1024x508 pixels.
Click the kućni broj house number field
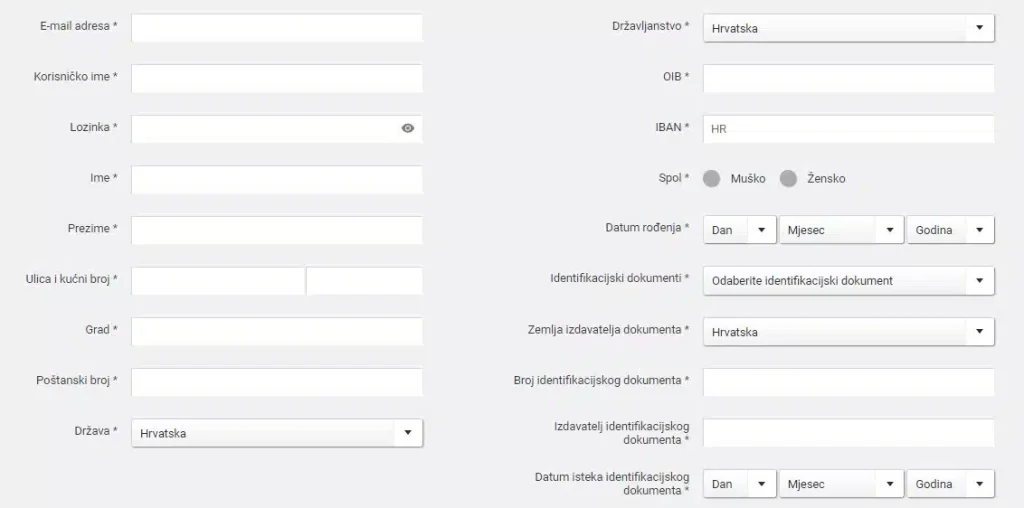click(x=364, y=281)
